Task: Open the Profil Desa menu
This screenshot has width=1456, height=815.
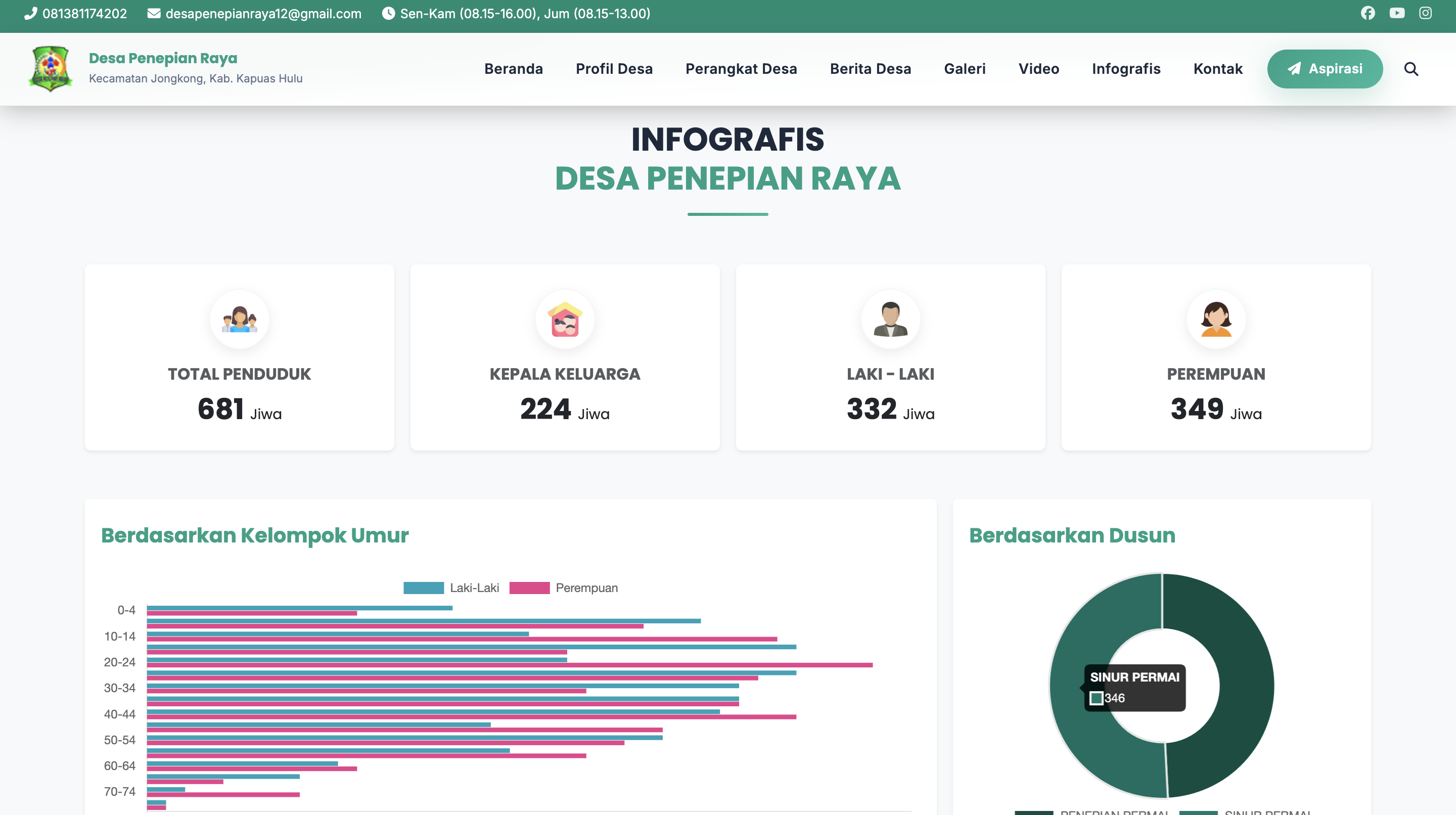Action: click(x=614, y=69)
